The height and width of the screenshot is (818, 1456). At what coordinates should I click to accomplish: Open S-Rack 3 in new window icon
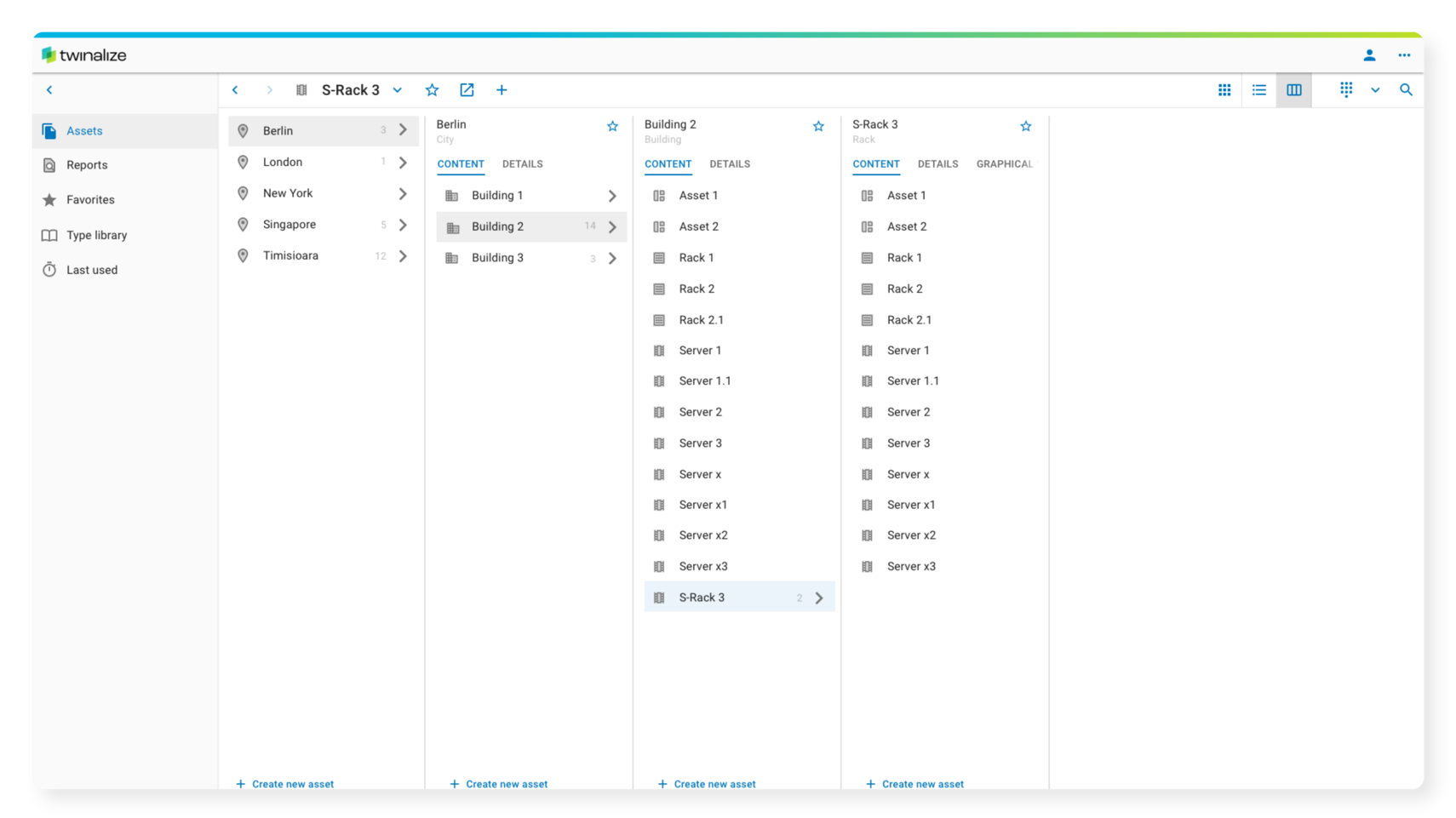[467, 90]
